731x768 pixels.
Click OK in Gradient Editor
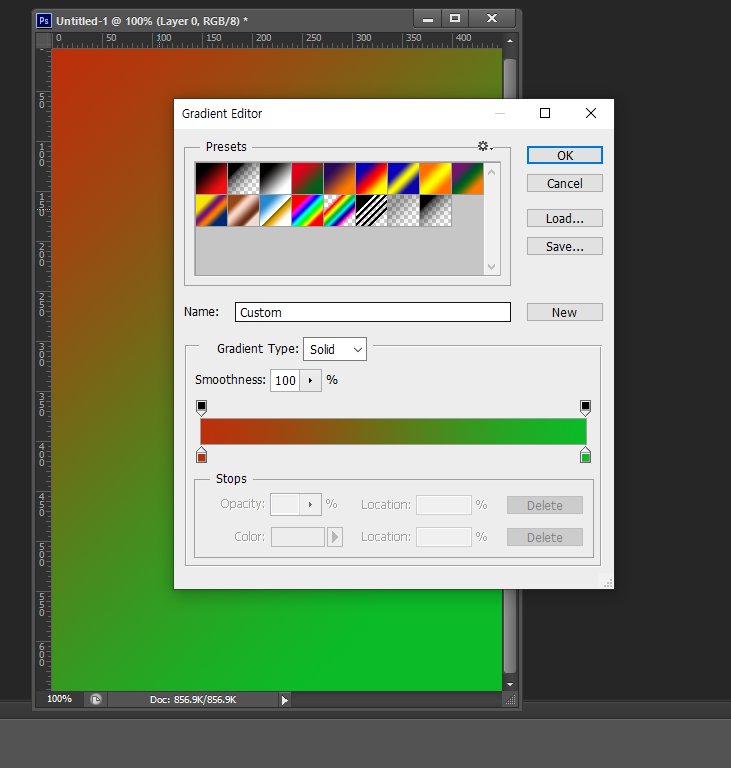565,155
